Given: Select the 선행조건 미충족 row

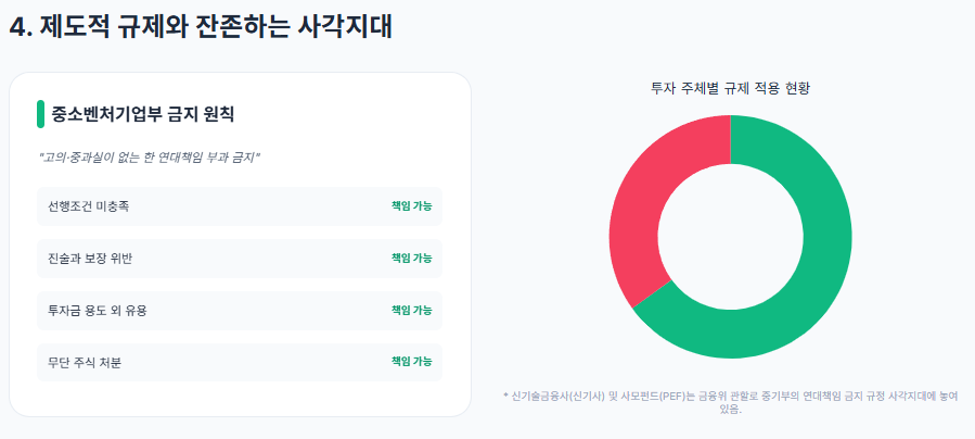Looking at the screenshot, I should (x=239, y=206).
